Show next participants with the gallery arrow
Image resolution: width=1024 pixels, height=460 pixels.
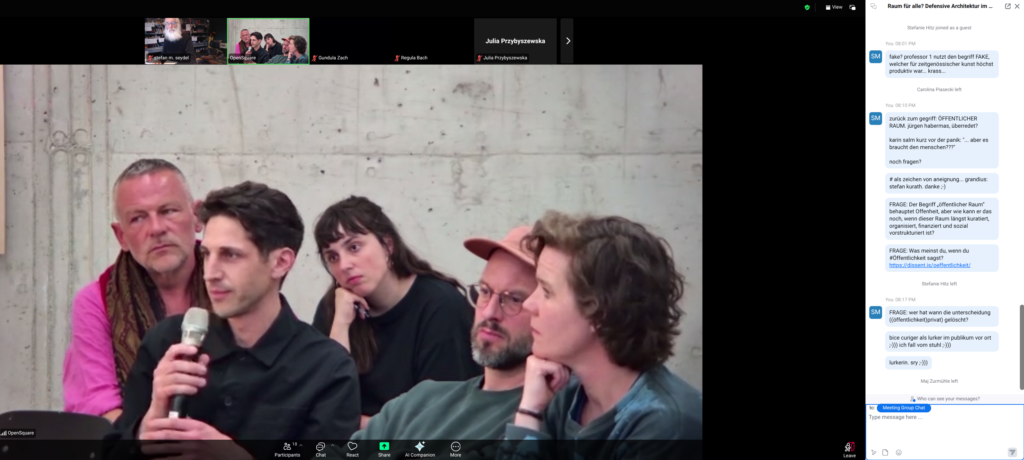[568, 41]
